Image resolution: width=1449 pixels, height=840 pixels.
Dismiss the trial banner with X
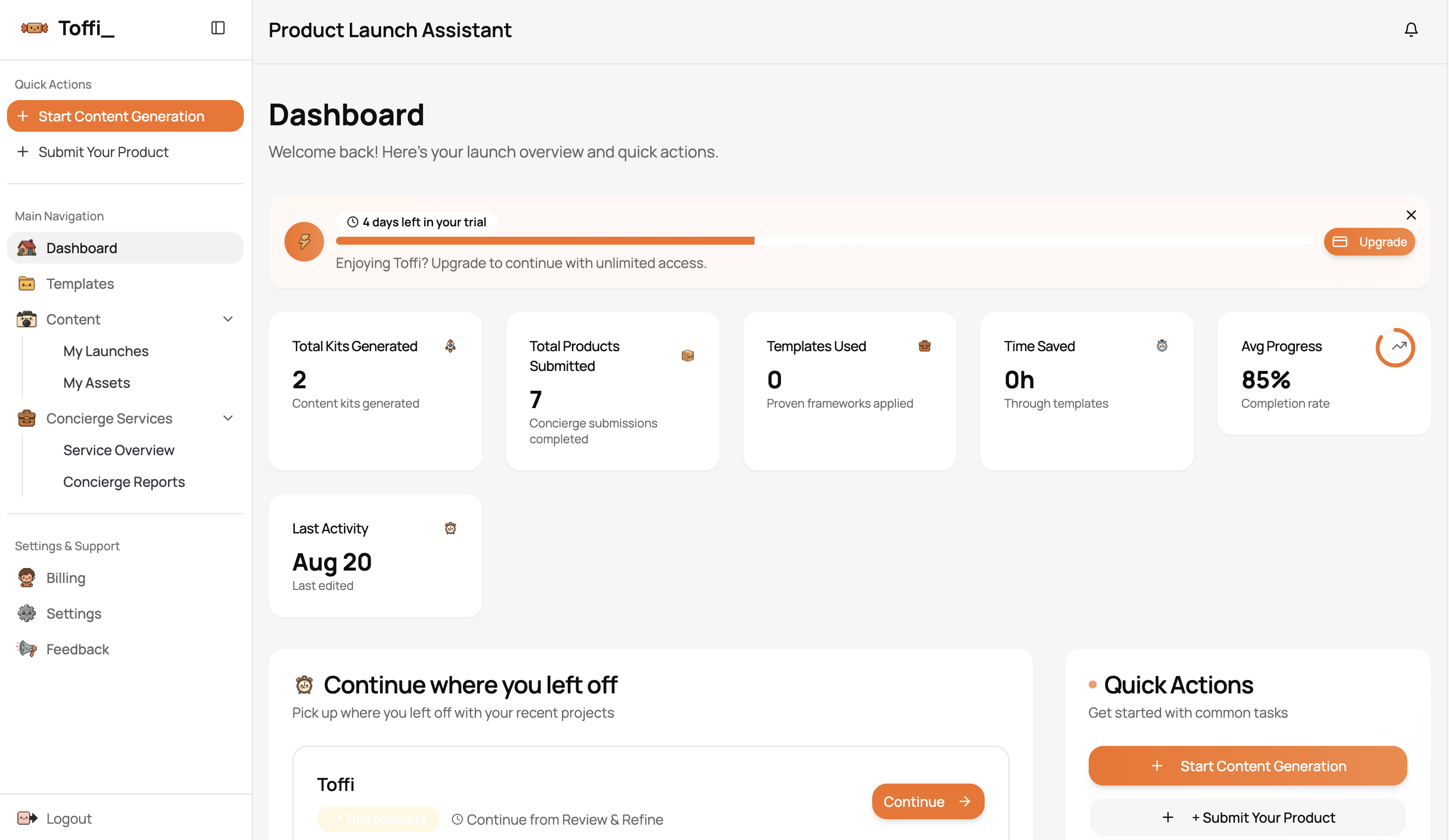pyautogui.click(x=1410, y=215)
